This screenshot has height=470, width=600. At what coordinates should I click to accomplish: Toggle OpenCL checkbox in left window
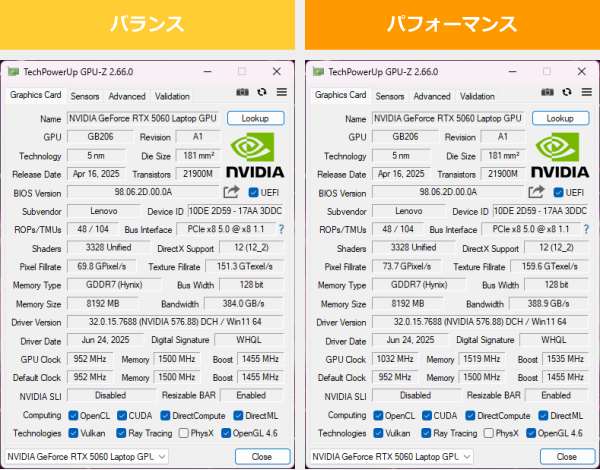(73, 416)
